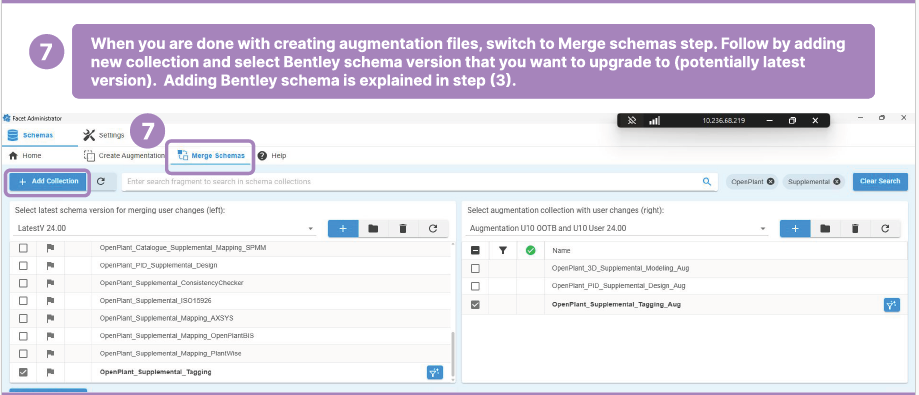This screenshot has width=919, height=395.
Task: Check OpenPlant_Supplemental_Mapping_OpenPlantBIS checkbox
Action: (23, 336)
